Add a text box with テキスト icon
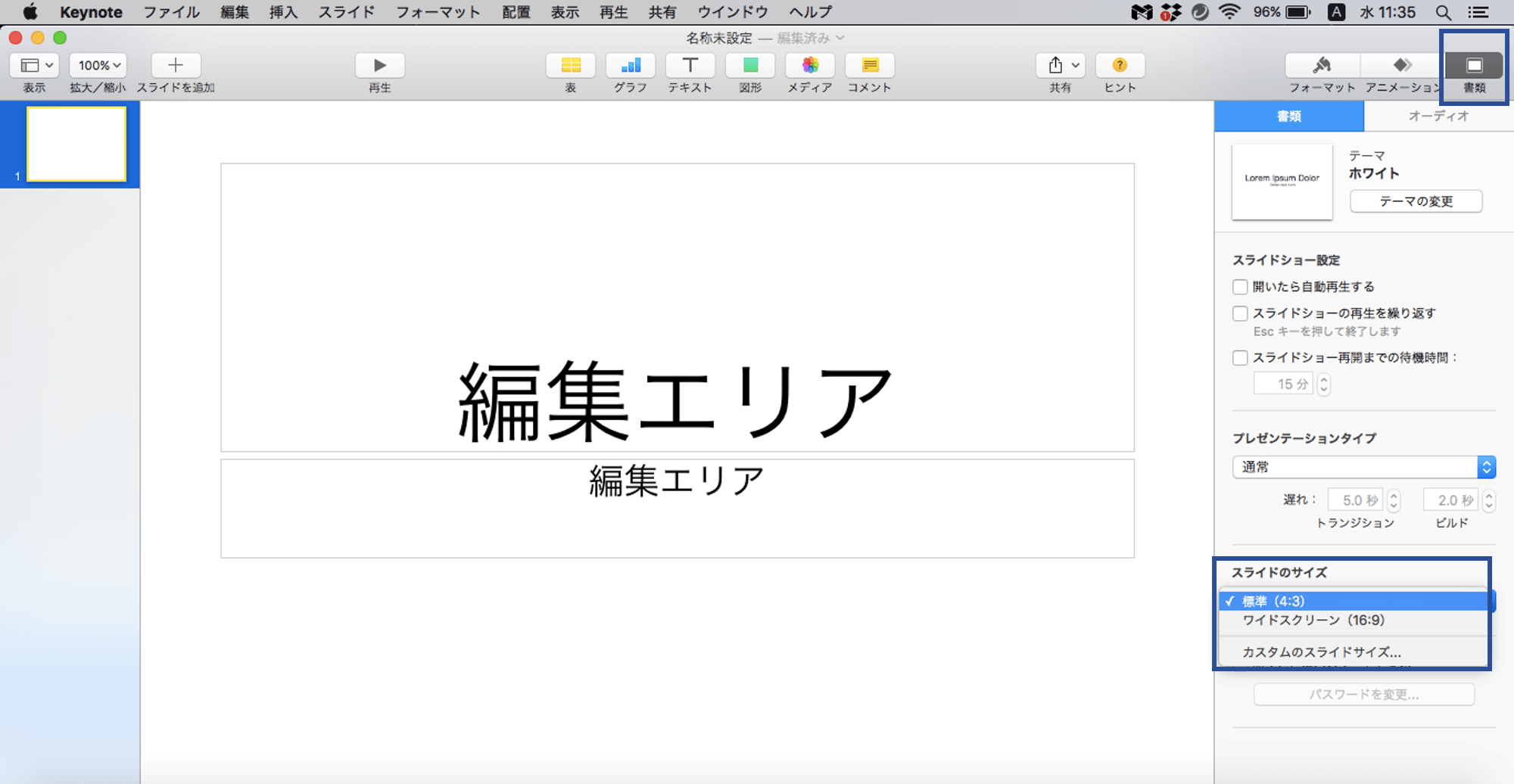Screen dimensions: 1514x784 coord(690,65)
